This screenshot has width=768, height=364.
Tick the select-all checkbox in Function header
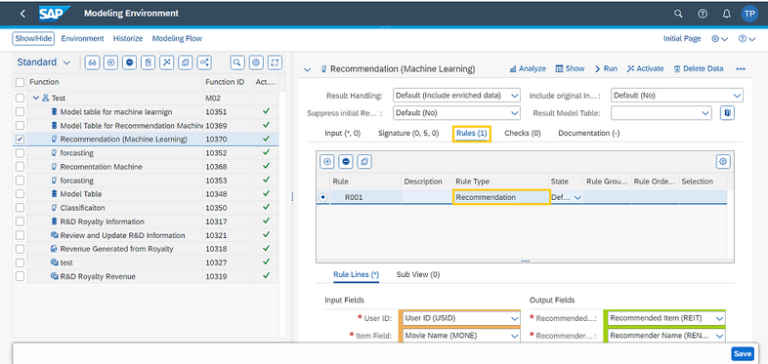coord(20,82)
